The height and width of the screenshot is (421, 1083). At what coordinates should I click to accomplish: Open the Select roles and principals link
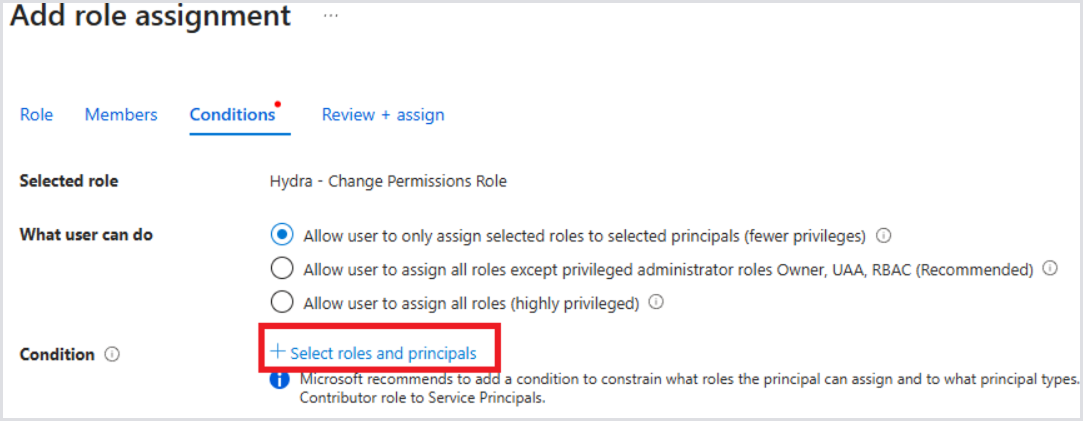(x=383, y=353)
